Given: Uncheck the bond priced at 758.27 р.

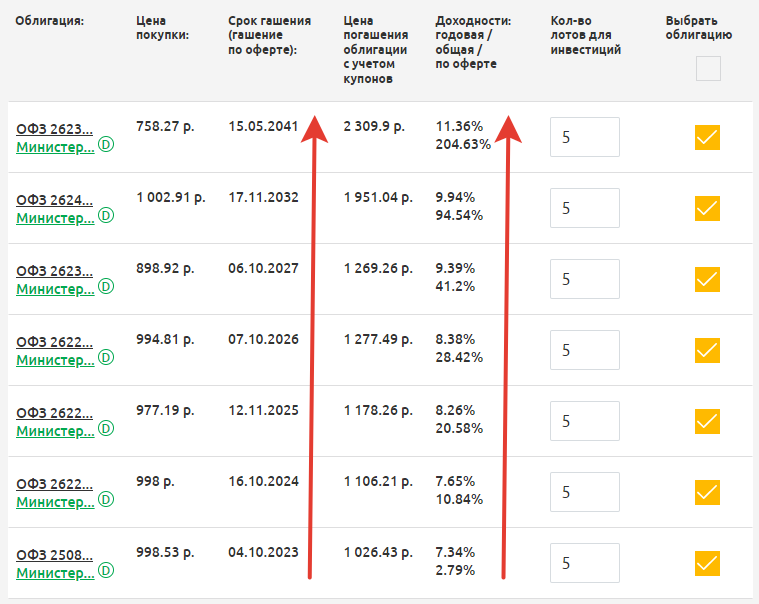Looking at the screenshot, I should [708, 138].
